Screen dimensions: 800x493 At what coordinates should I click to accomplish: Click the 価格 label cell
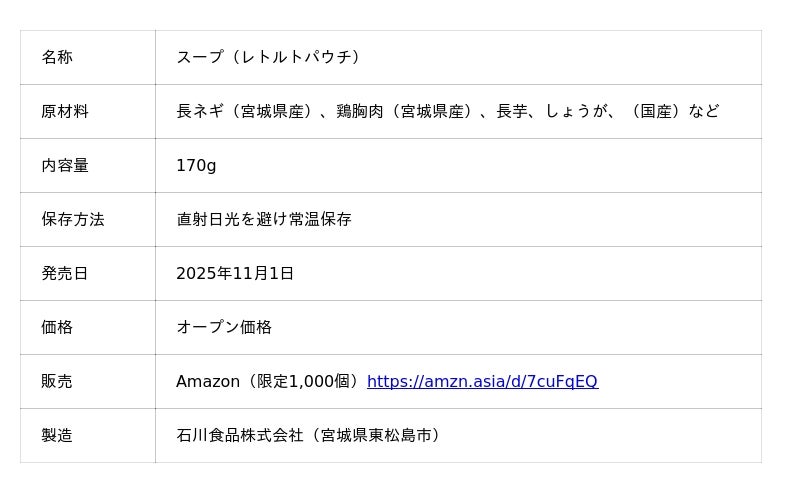57,327
